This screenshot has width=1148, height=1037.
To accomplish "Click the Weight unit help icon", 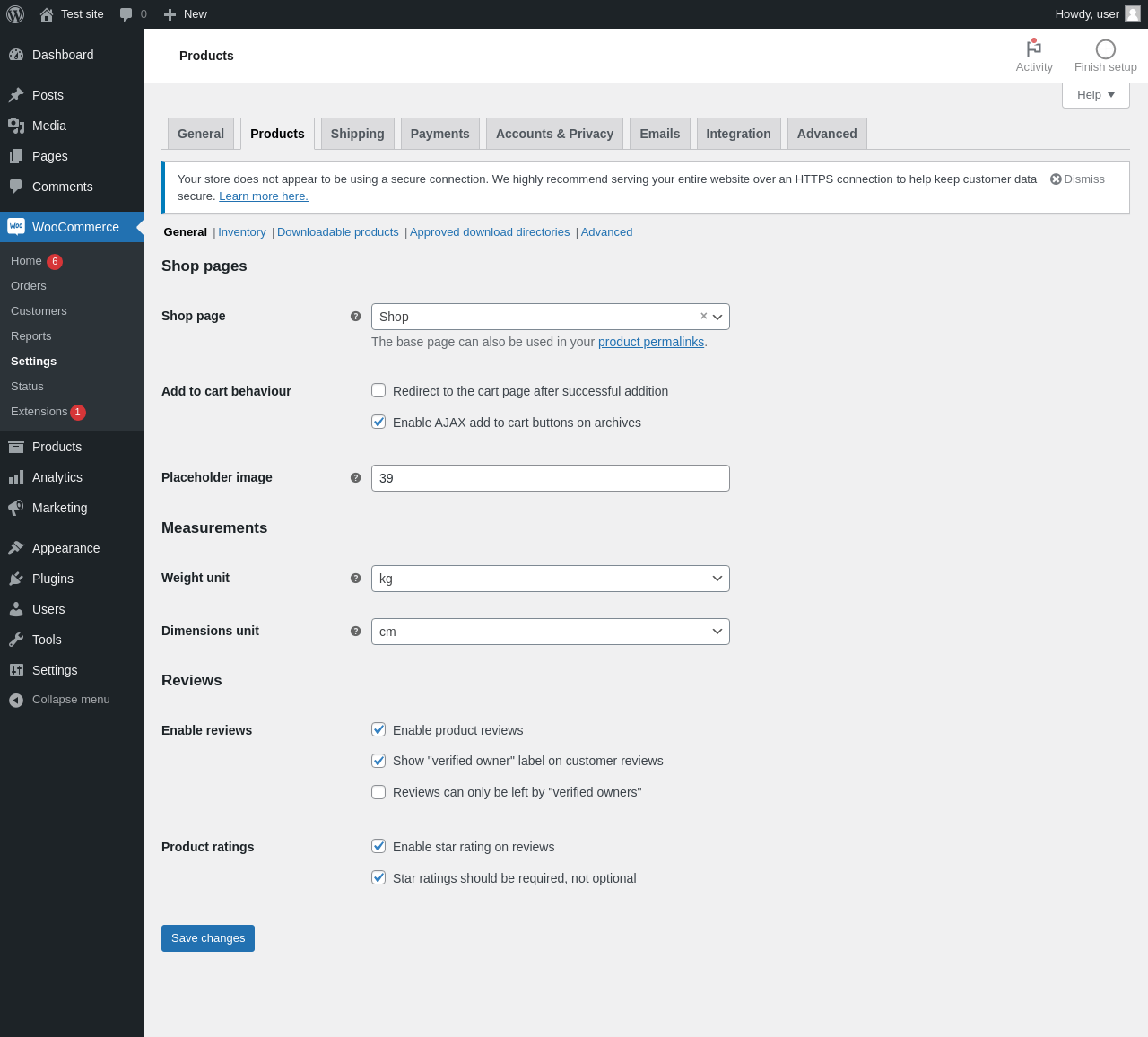I will [355, 579].
